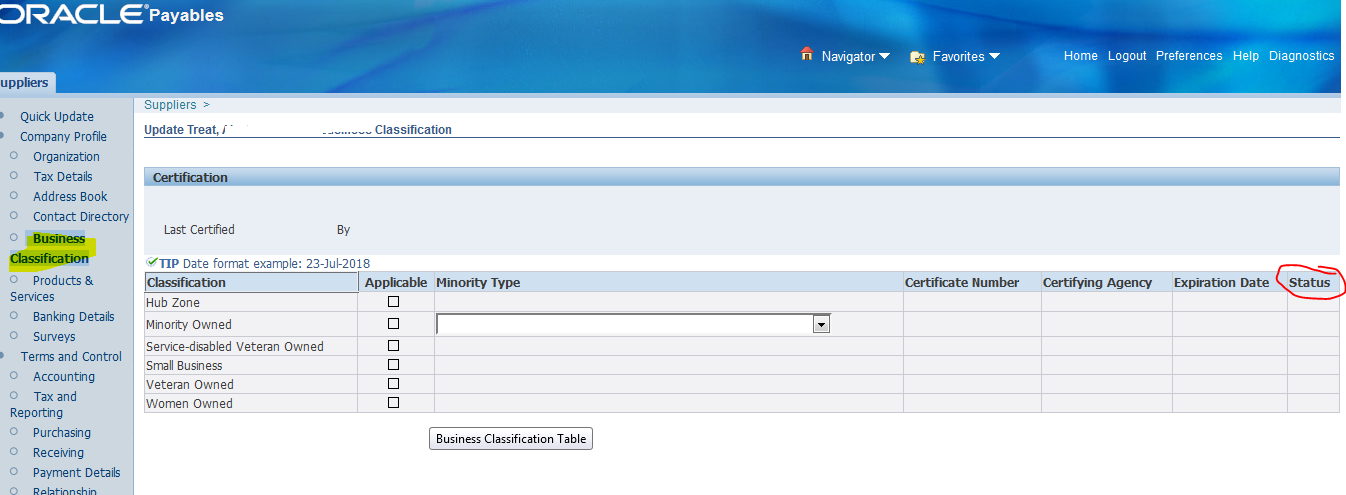Open Quick Update in sidebar
1346x495 pixels.
(x=57, y=117)
